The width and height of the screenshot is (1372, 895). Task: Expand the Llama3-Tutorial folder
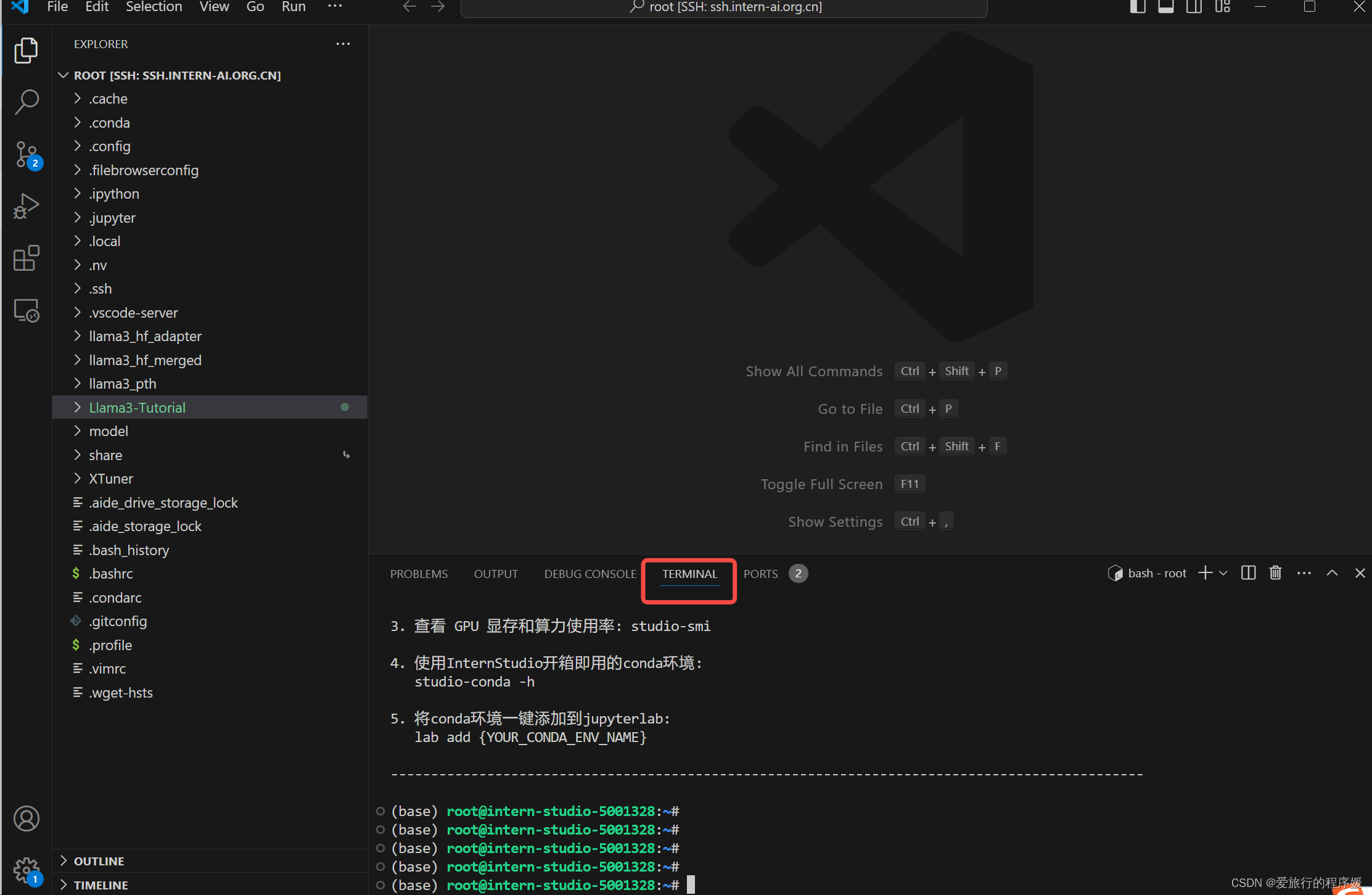coord(210,408)
